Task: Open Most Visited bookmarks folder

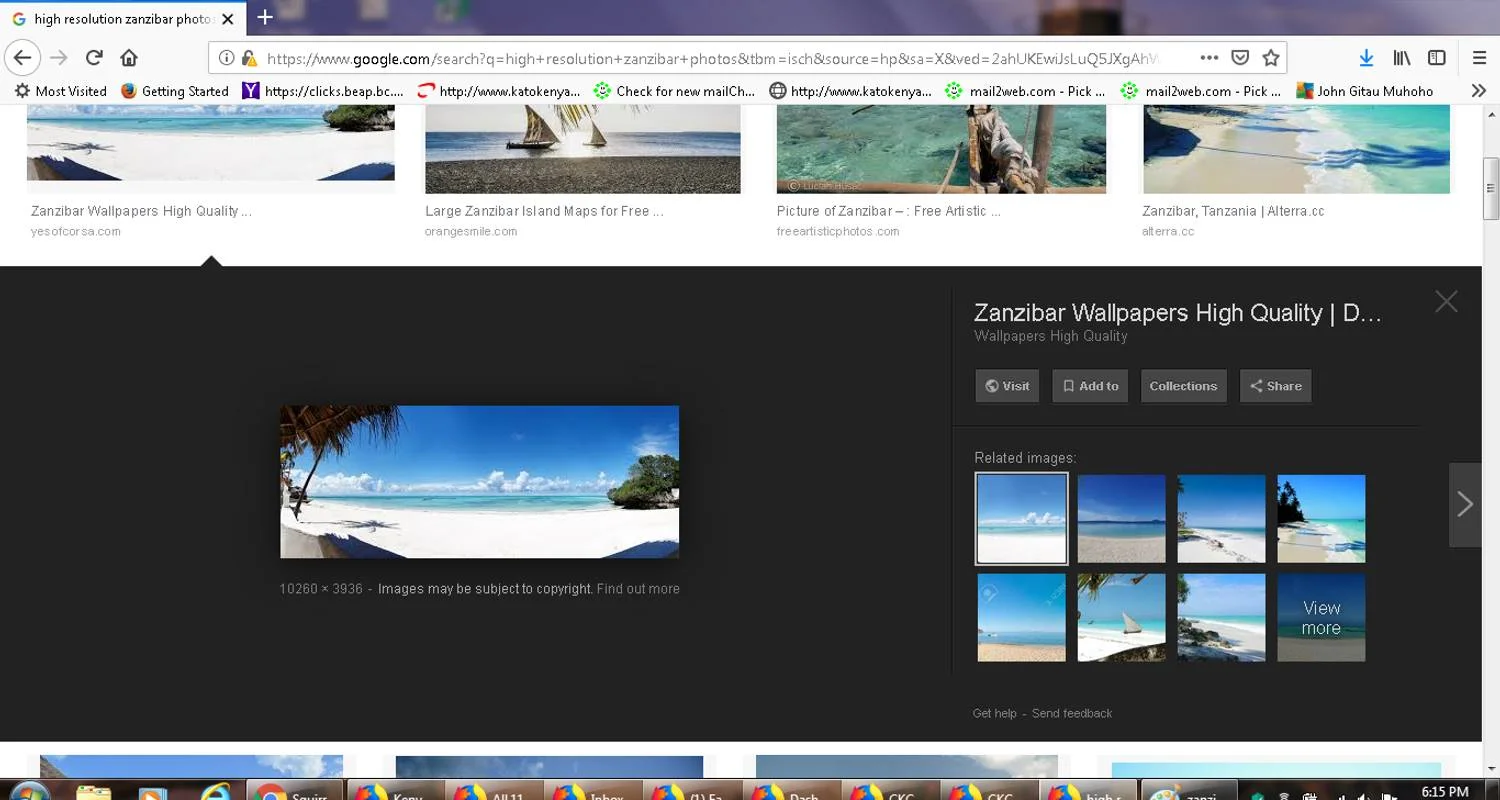Action: point(60,91)
